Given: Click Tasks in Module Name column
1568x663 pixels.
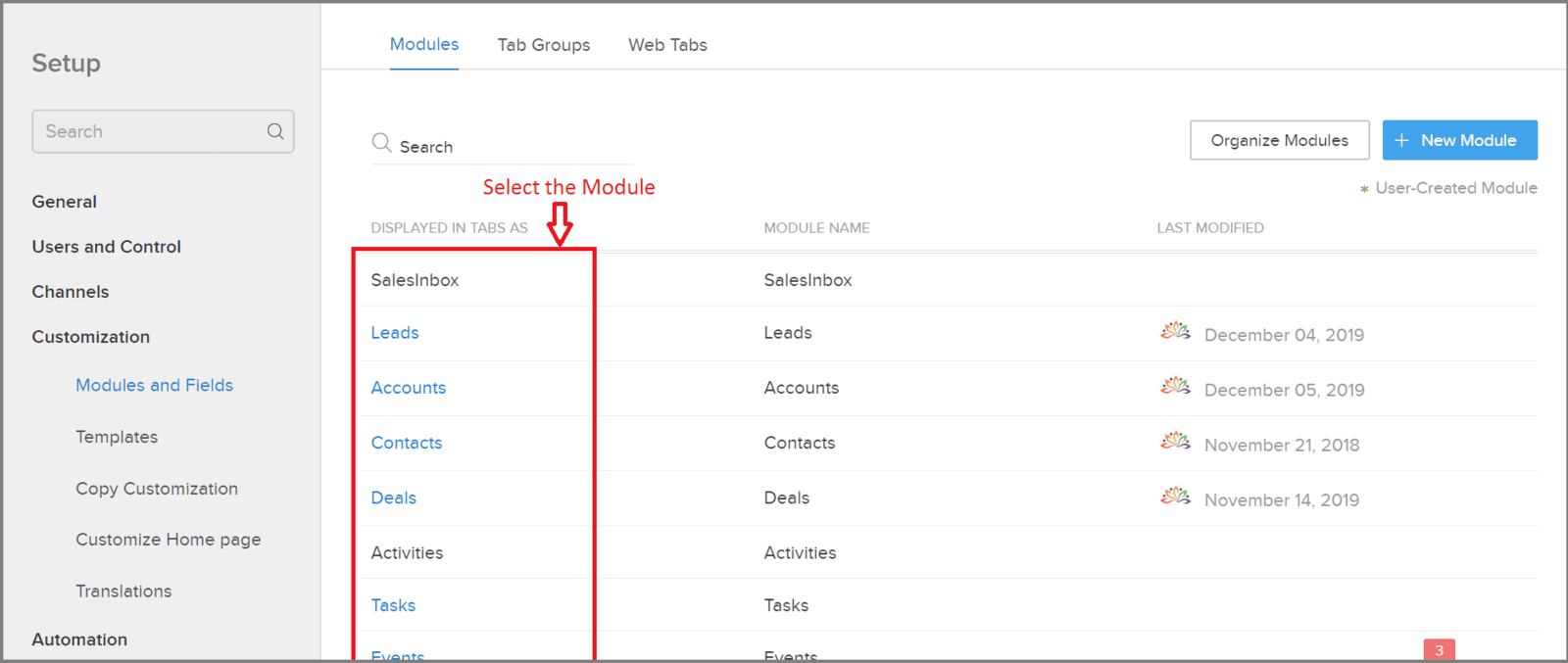Looking at the screenshot, I should click(787, 605).
